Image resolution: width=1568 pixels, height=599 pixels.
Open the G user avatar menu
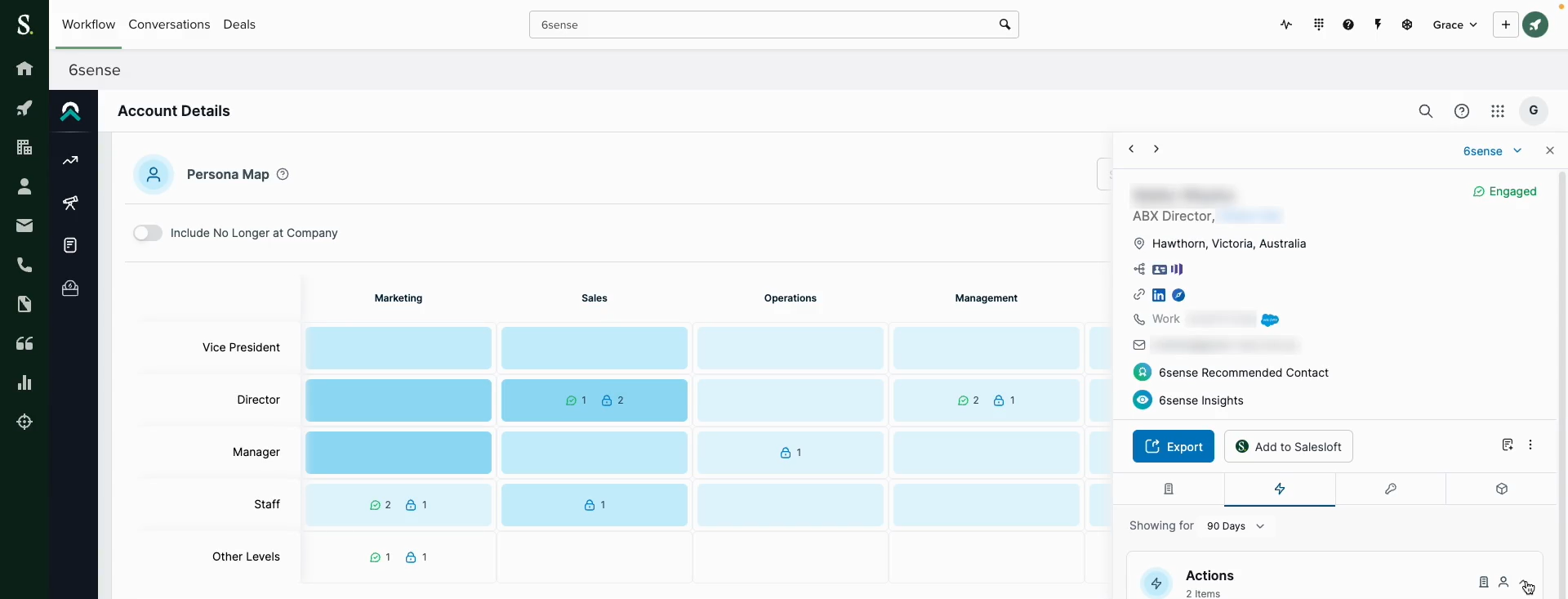point(1534,110)
